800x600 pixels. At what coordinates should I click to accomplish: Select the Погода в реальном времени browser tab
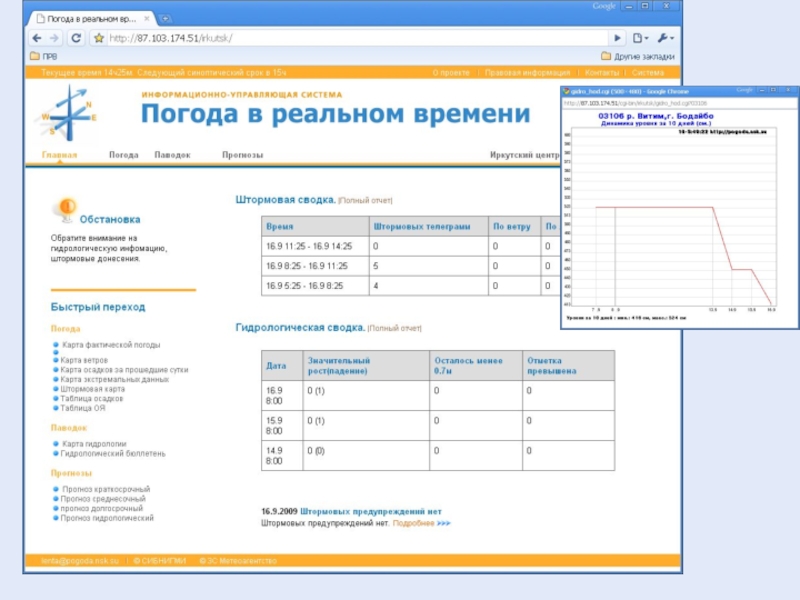tap(92, 19)
